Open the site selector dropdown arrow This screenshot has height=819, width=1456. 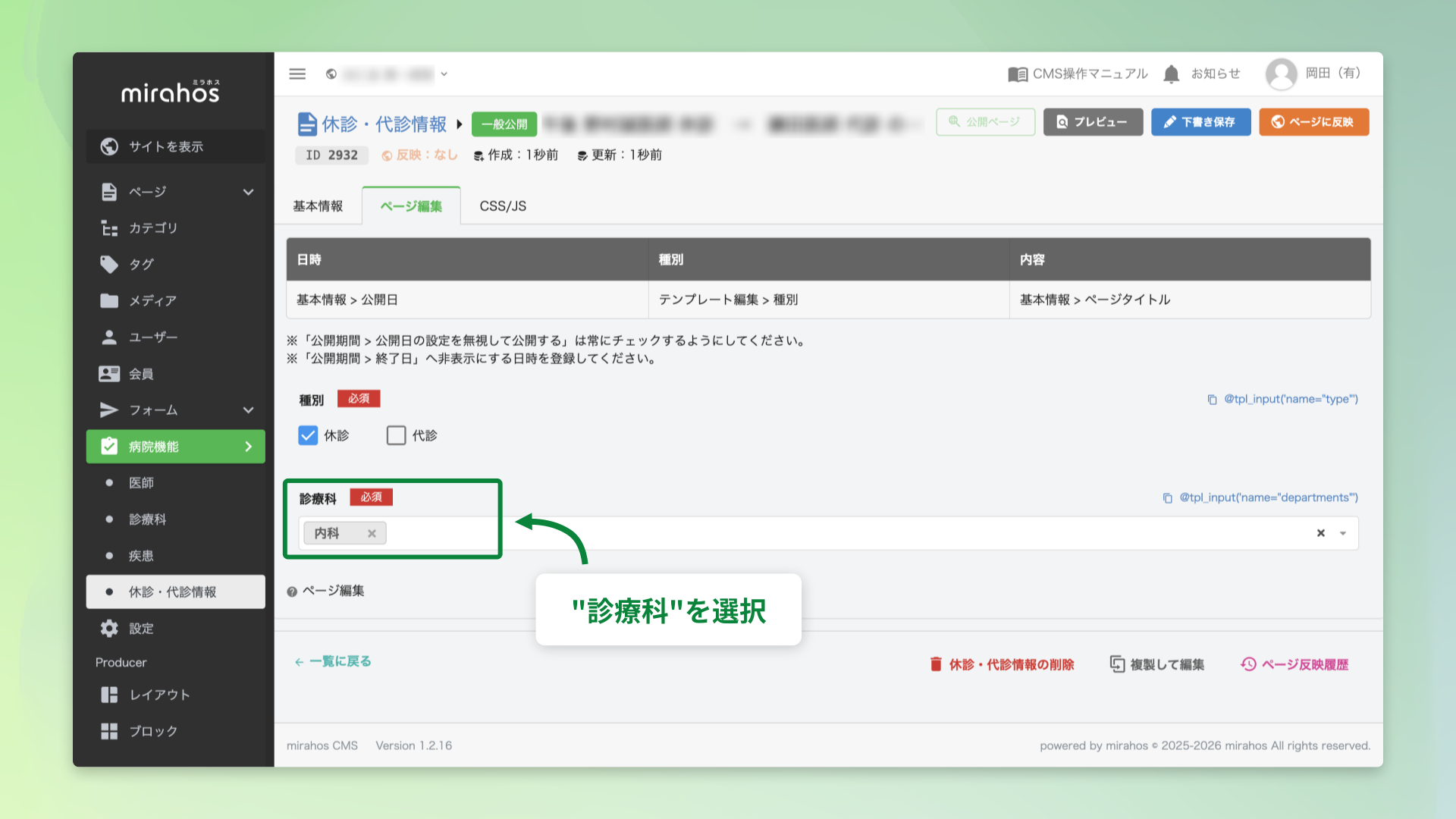click(x=444, y=74)
